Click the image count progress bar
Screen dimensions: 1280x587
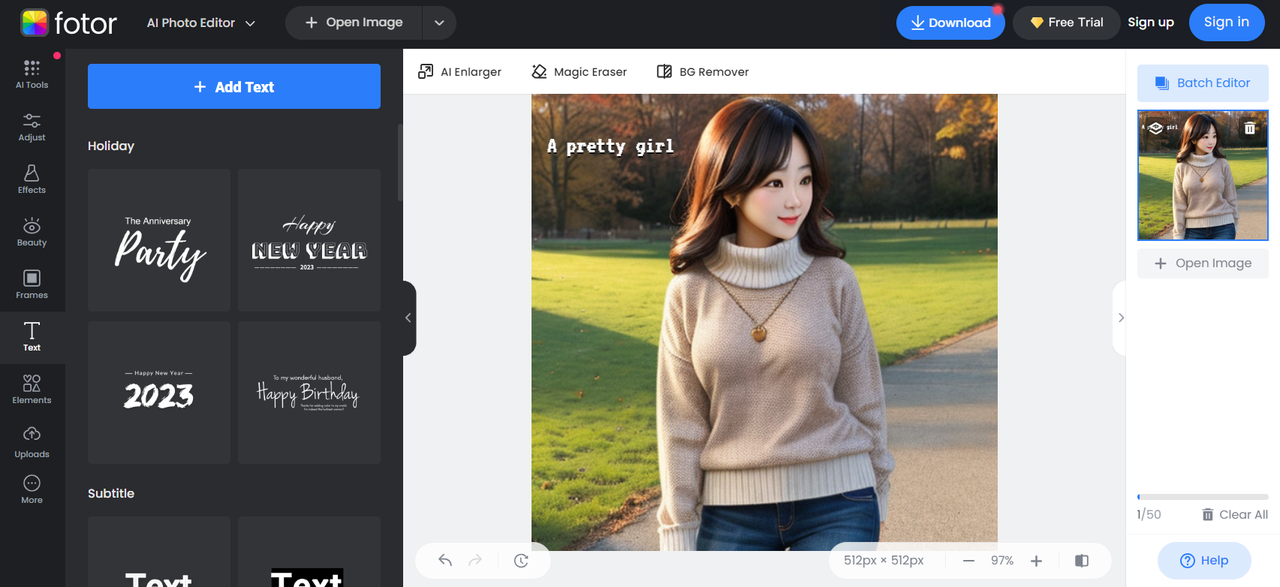(1203, 497)
